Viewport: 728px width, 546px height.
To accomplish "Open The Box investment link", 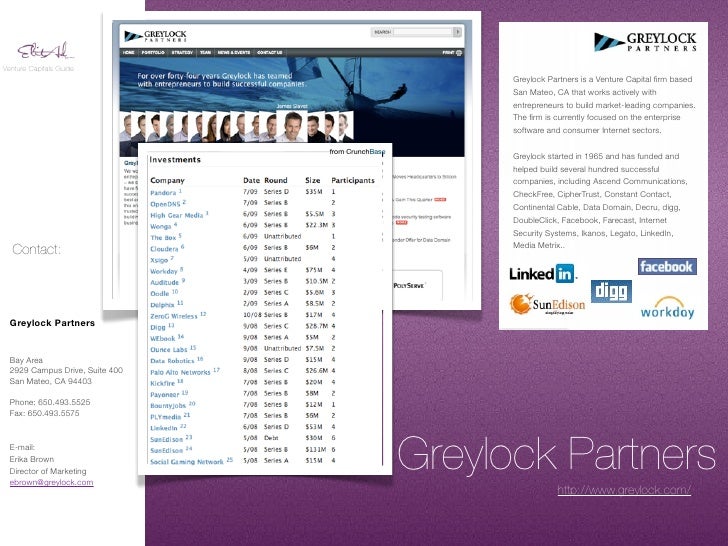I will point(163,238).
